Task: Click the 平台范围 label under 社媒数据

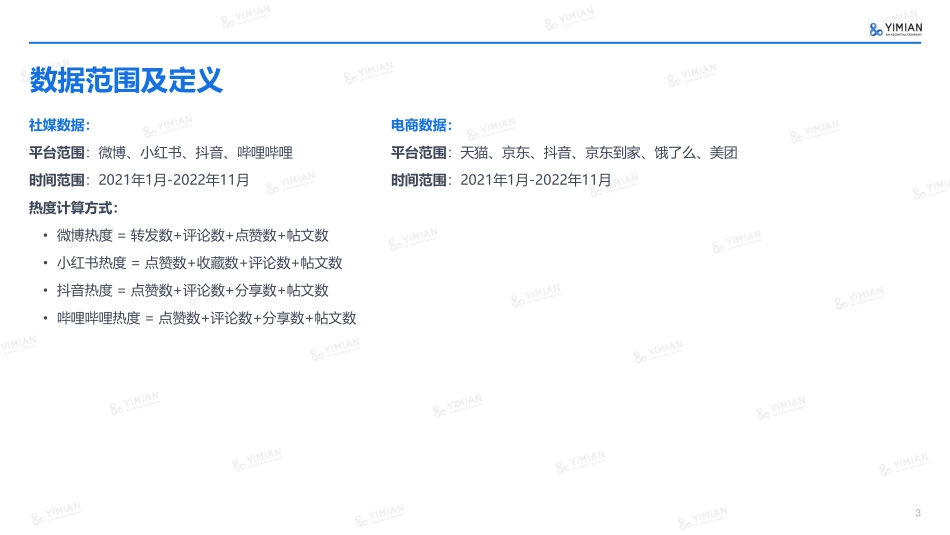Action: 56,153
